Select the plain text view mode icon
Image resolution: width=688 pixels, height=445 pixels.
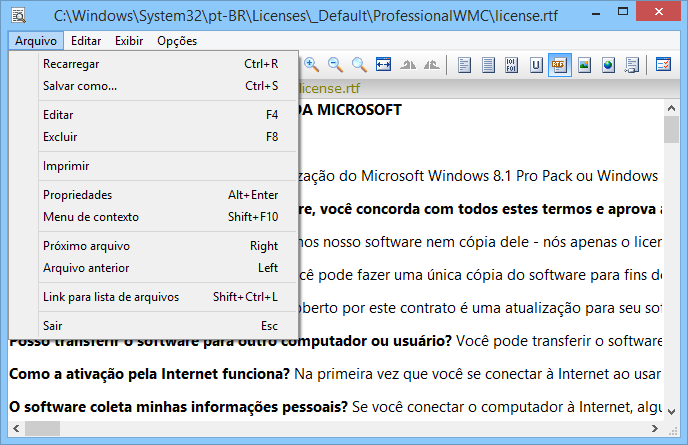tap(464, 65)
